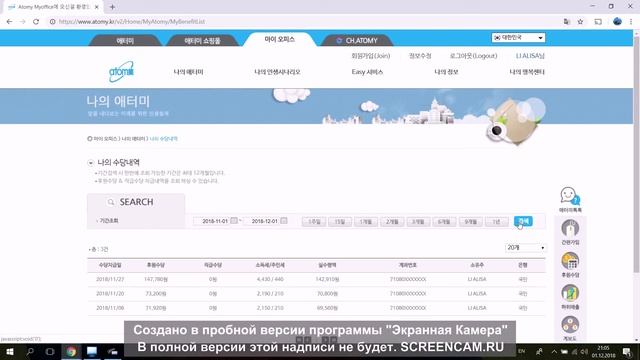Screen dimensions: 640x360
Task: Click the browser forward arrow
Action: pos(22,22)
